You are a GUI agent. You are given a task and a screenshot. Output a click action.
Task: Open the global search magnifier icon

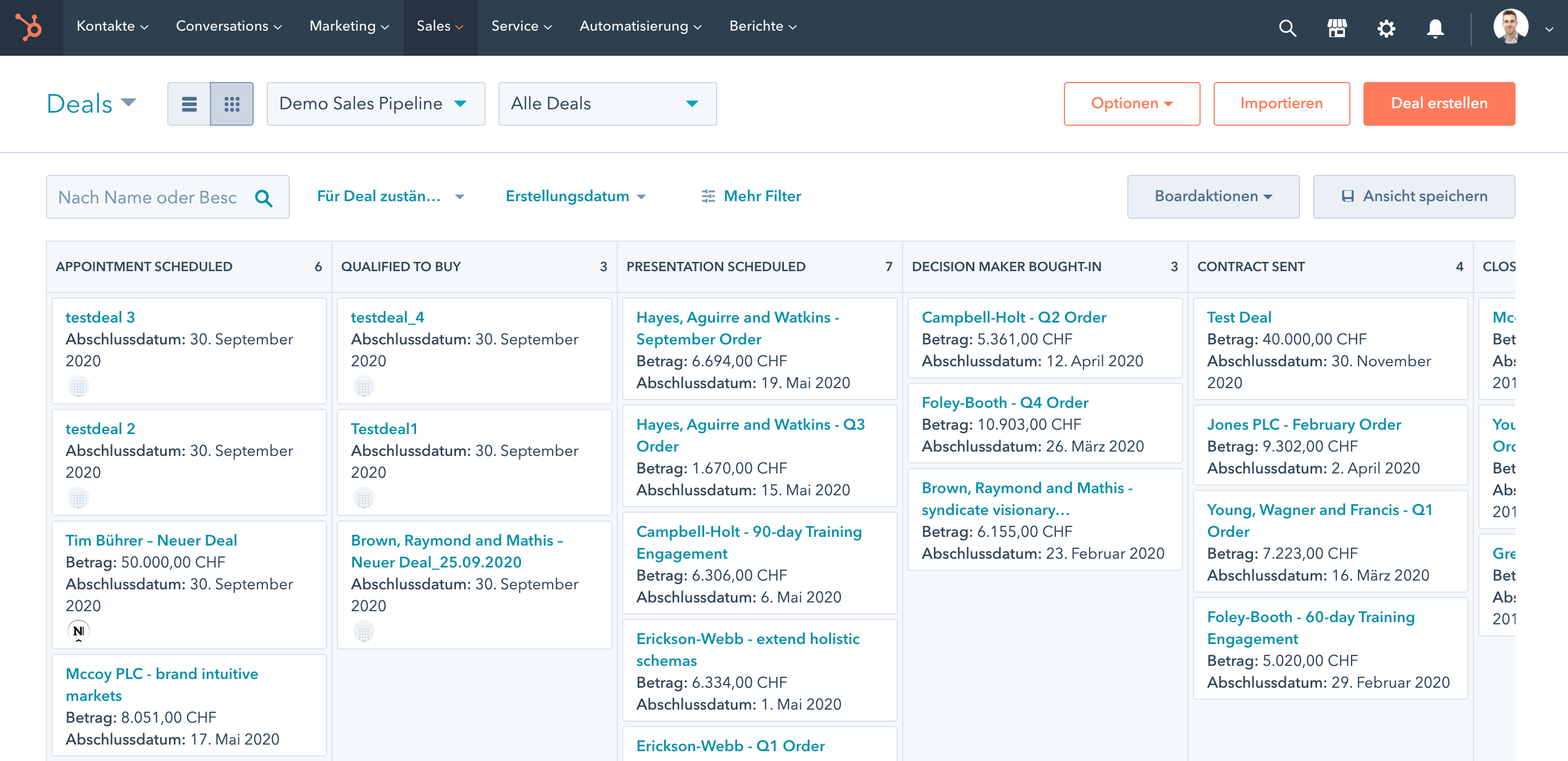(1288, 28)
